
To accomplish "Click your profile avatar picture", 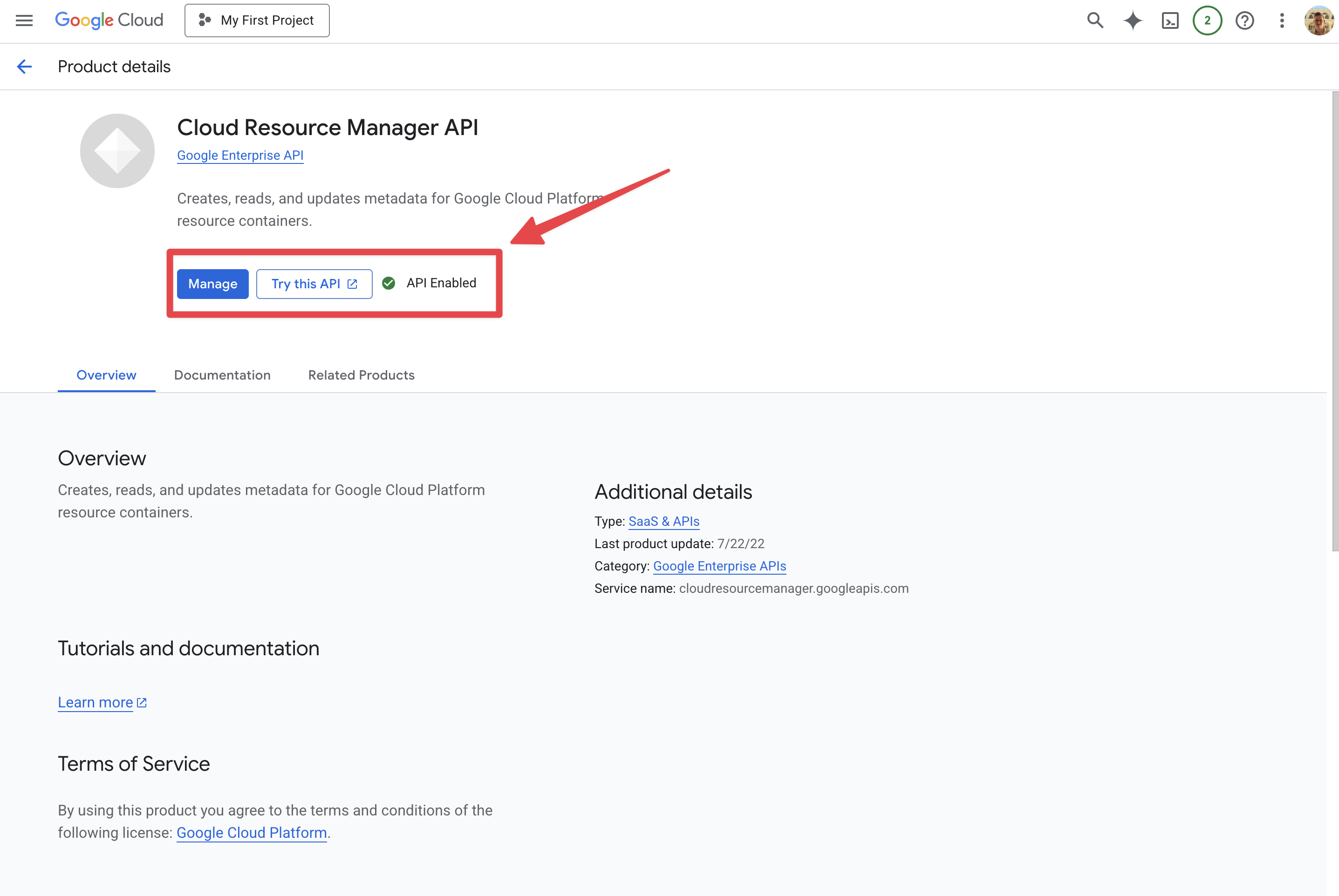I will click(1319, 20).
